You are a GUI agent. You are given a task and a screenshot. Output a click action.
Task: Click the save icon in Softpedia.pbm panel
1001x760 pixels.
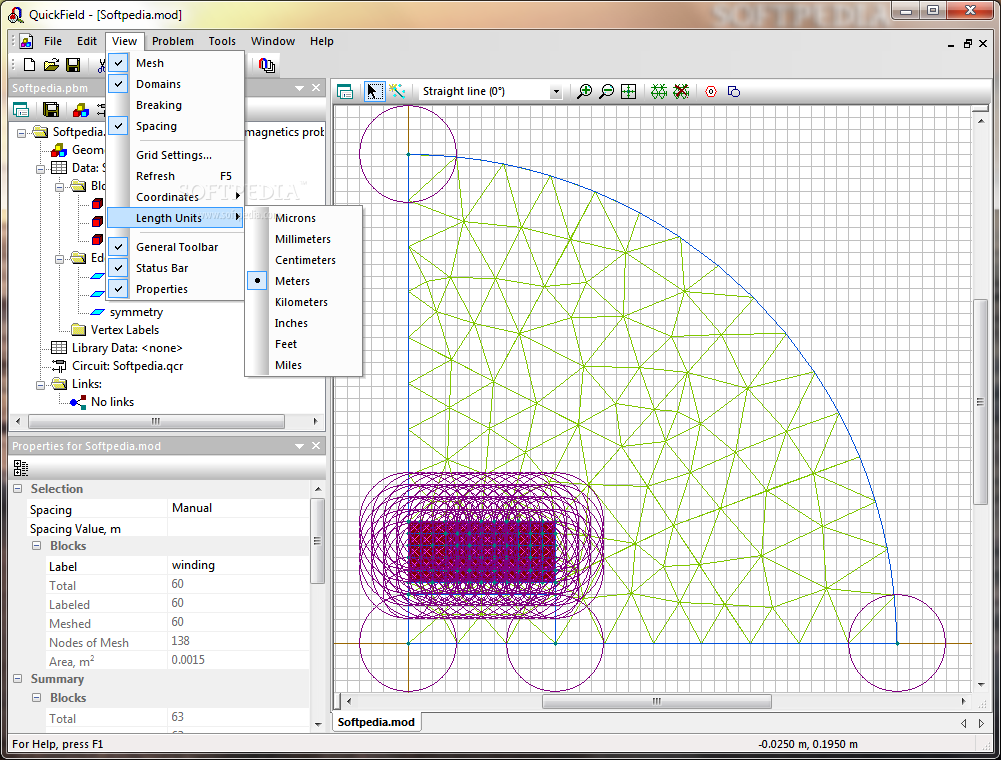point(51,110)
